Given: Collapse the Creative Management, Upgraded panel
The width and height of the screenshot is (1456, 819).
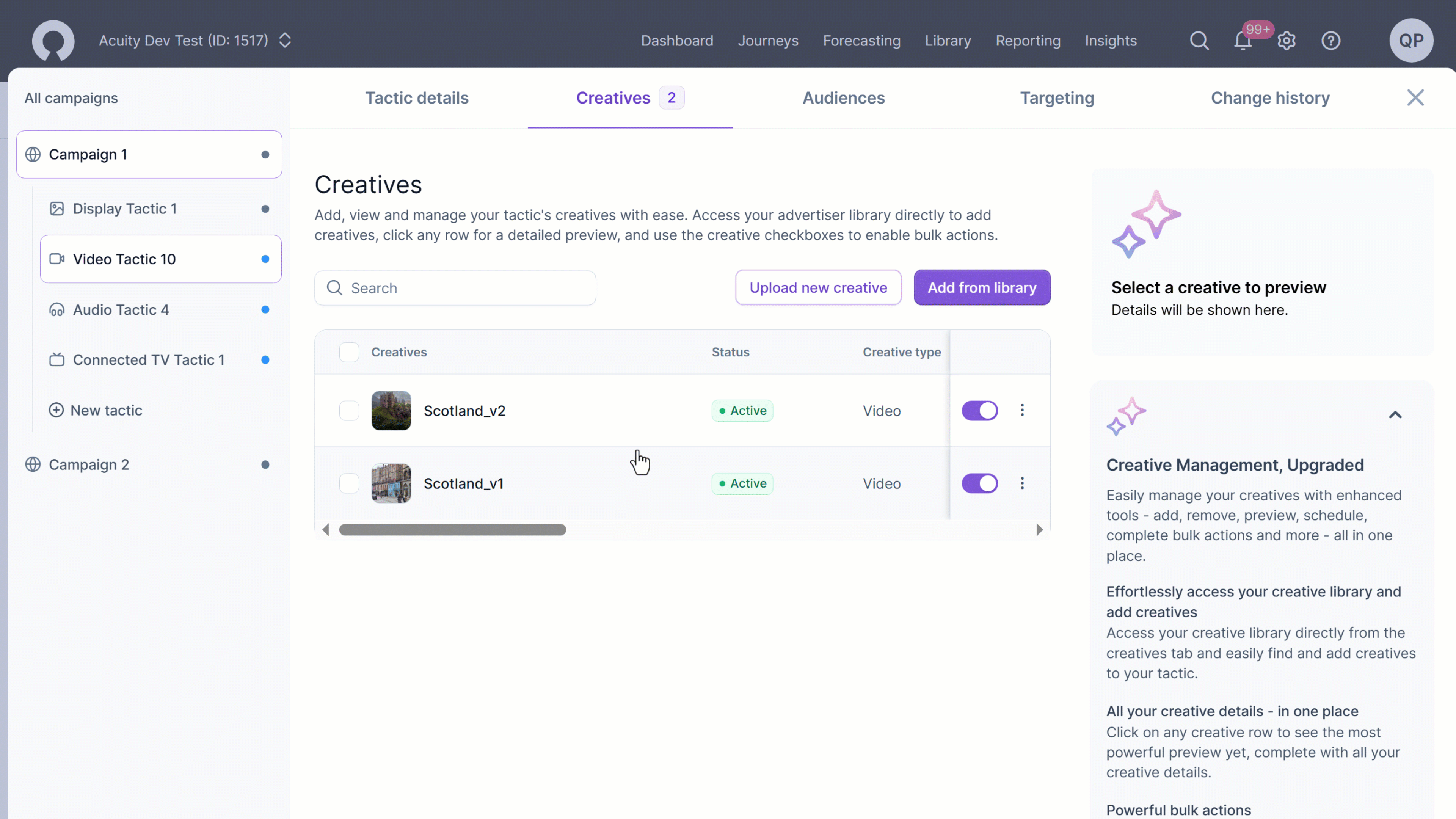Looking at the screenshot, I should 1395,415.
